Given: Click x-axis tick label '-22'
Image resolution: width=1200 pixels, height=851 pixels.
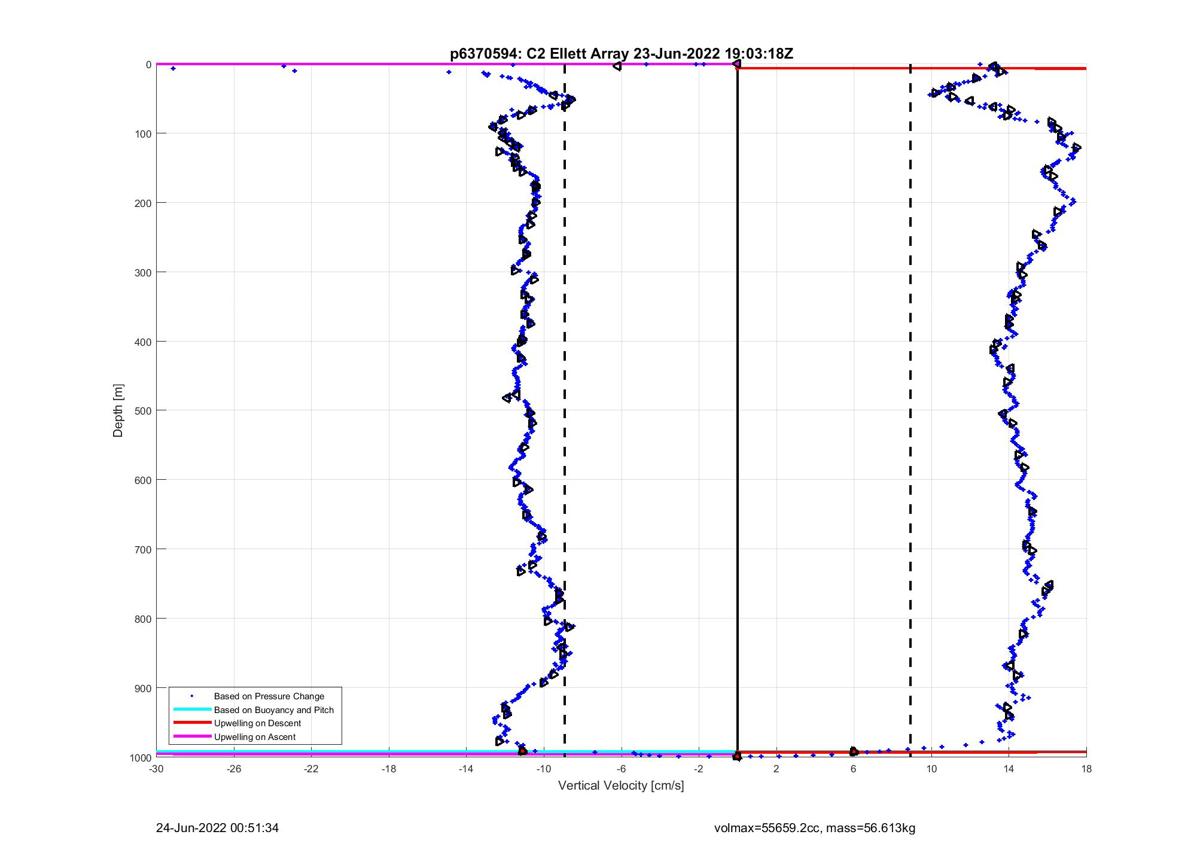Looking at the screenshot, I should [x=311, y=768].
